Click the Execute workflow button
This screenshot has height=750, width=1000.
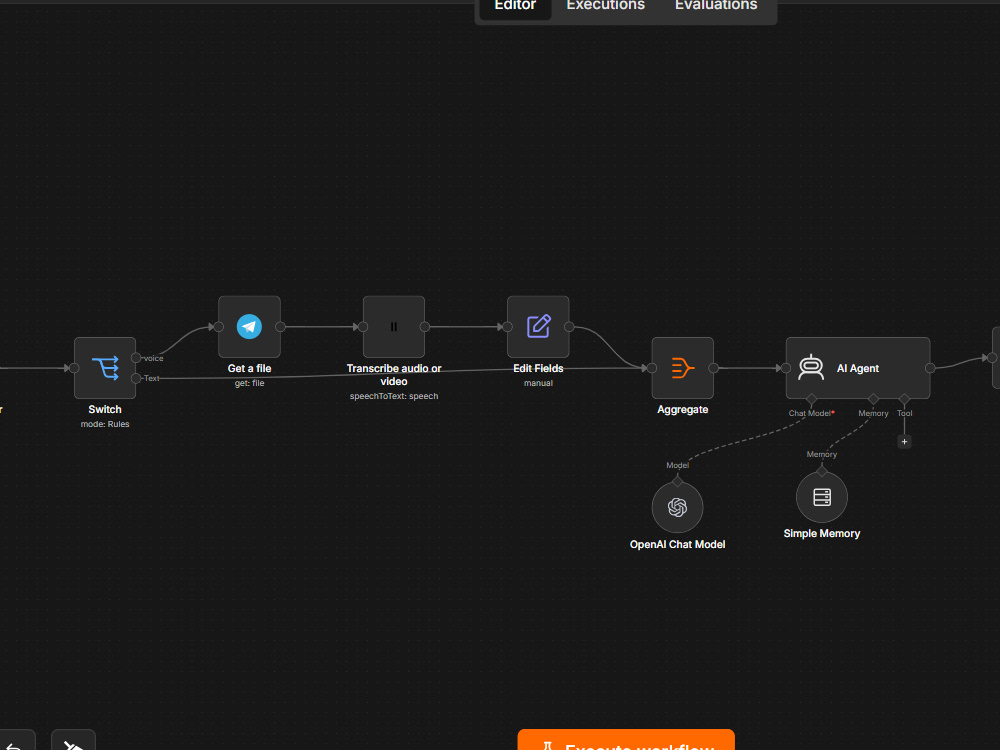pyautogui.click(x=626, y=740)
